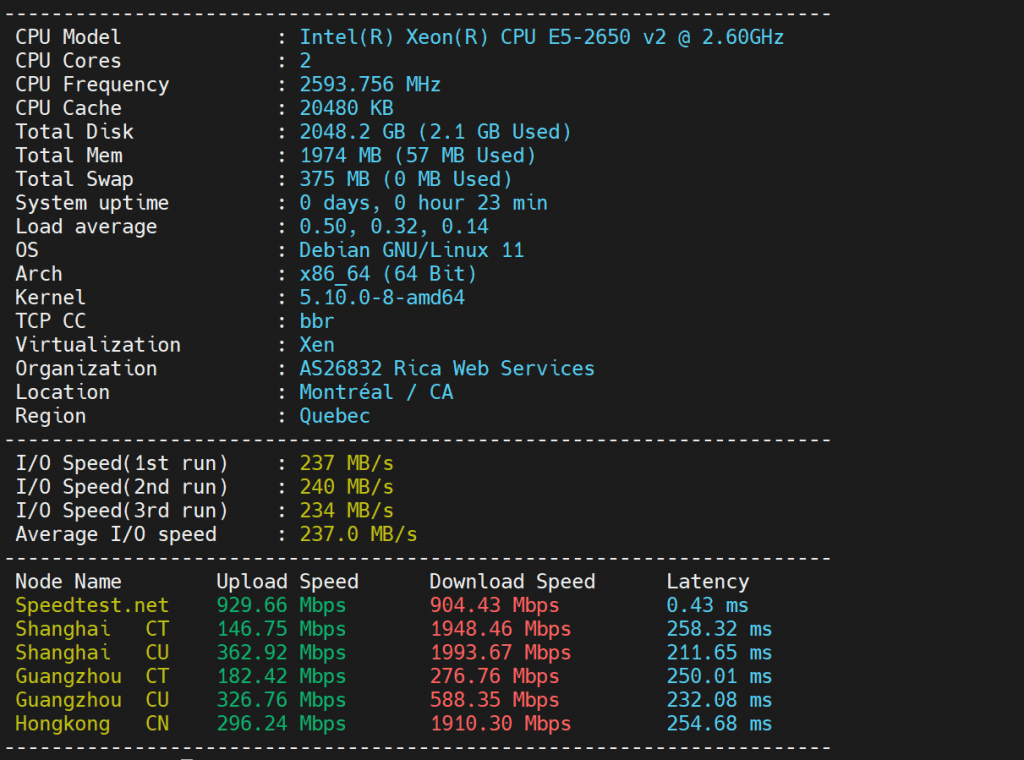Viewport: 1024px width, 760px height.
Task: Click the download speed 276.76 Mbps
Action: click(x=494, y=676)
